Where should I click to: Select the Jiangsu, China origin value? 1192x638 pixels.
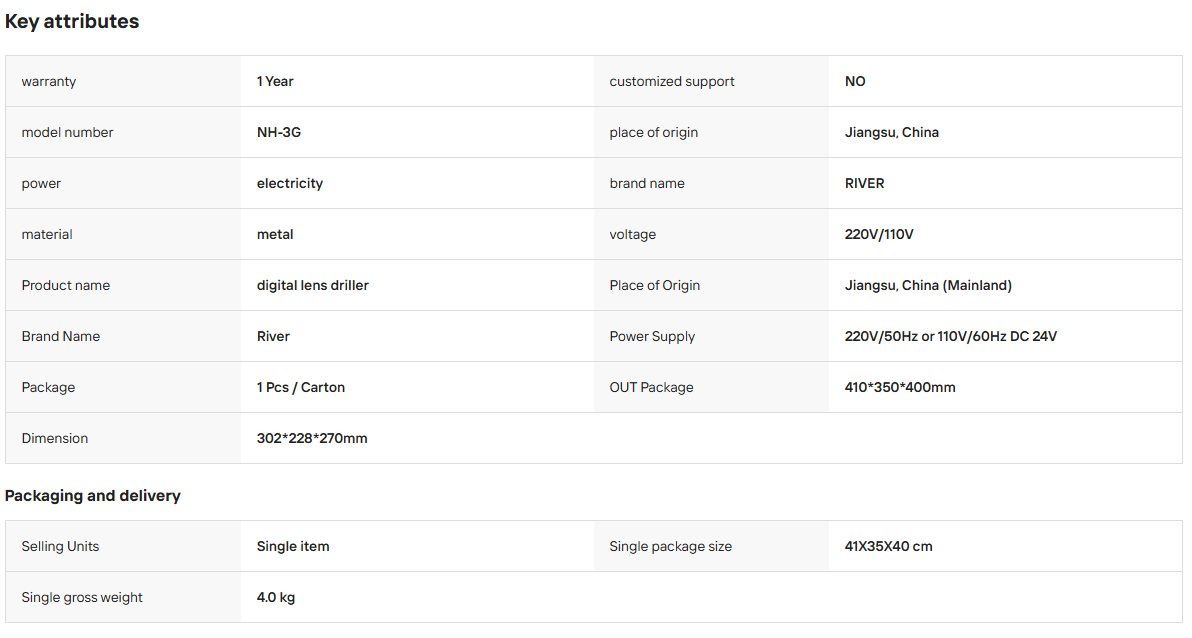(x=892, y=132)
